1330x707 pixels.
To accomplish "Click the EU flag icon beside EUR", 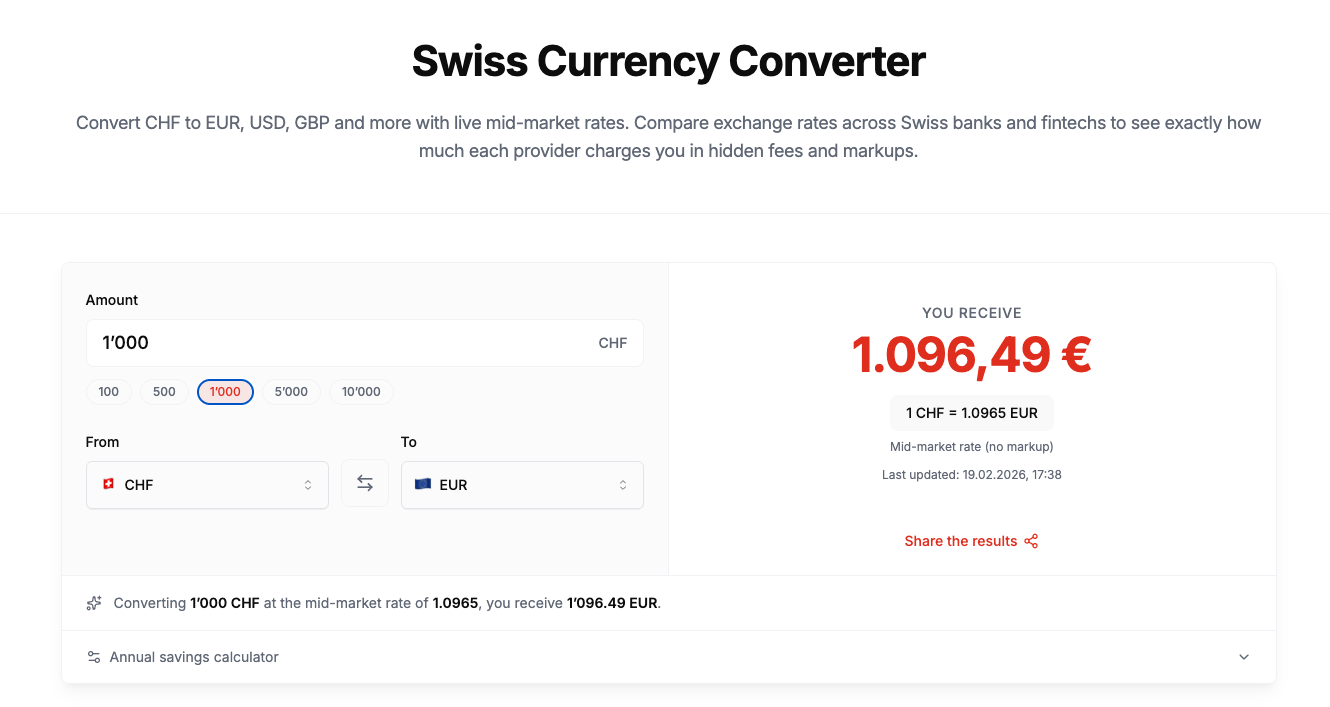I will [423, 484].
